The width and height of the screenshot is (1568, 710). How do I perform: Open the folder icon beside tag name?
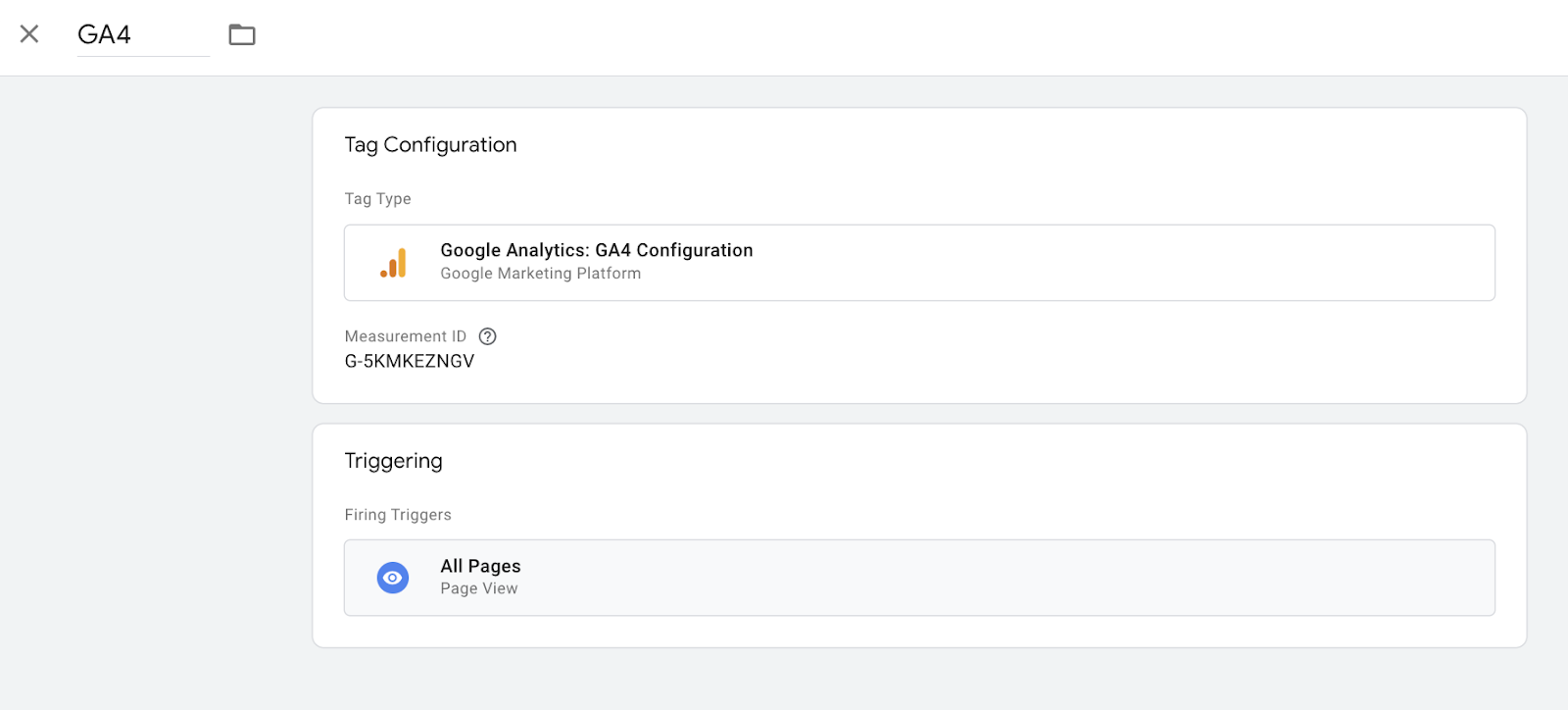[242, 35]
